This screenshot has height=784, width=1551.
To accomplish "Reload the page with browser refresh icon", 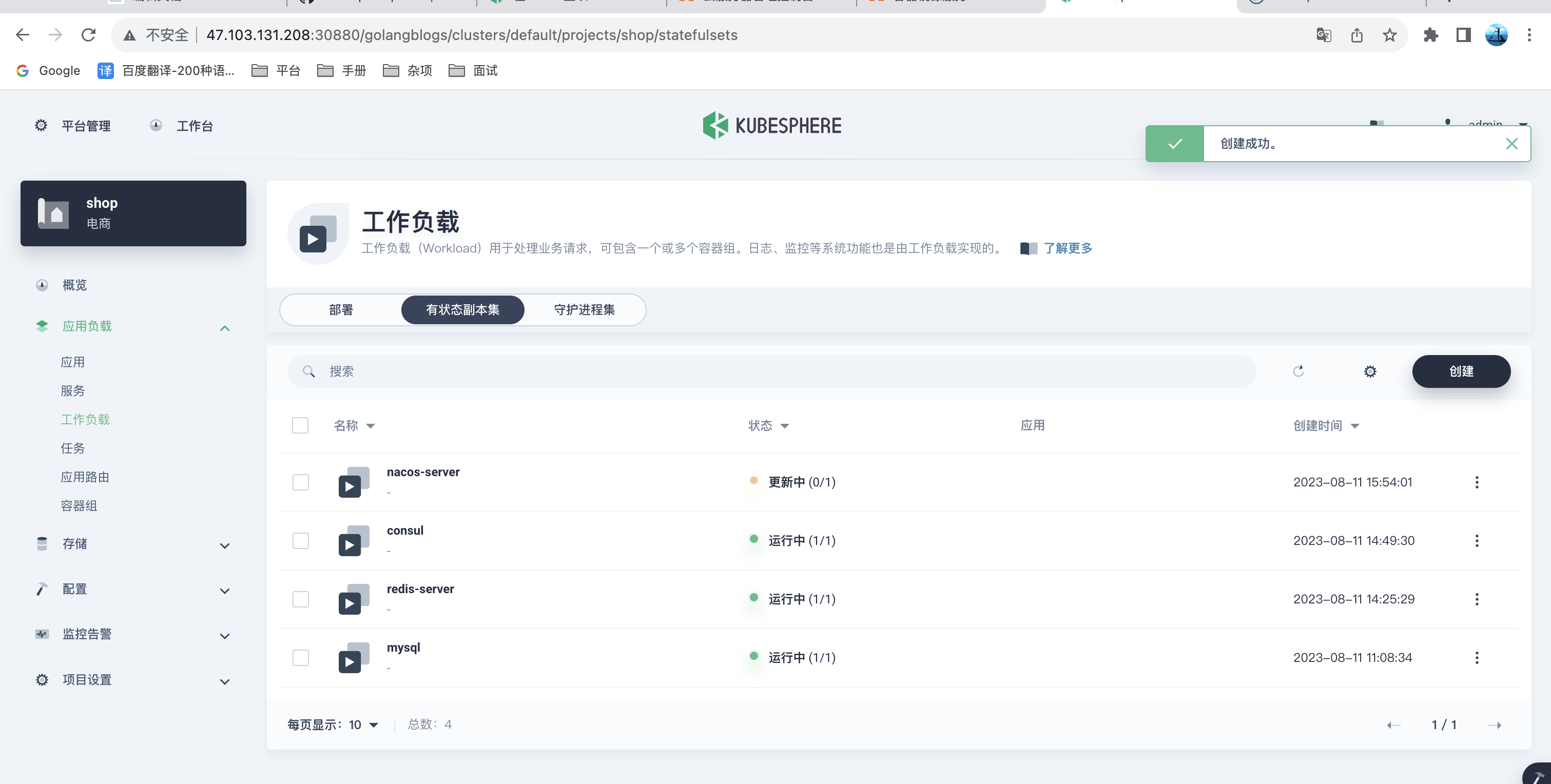I will pyautogui.click(x=88, y=35).
